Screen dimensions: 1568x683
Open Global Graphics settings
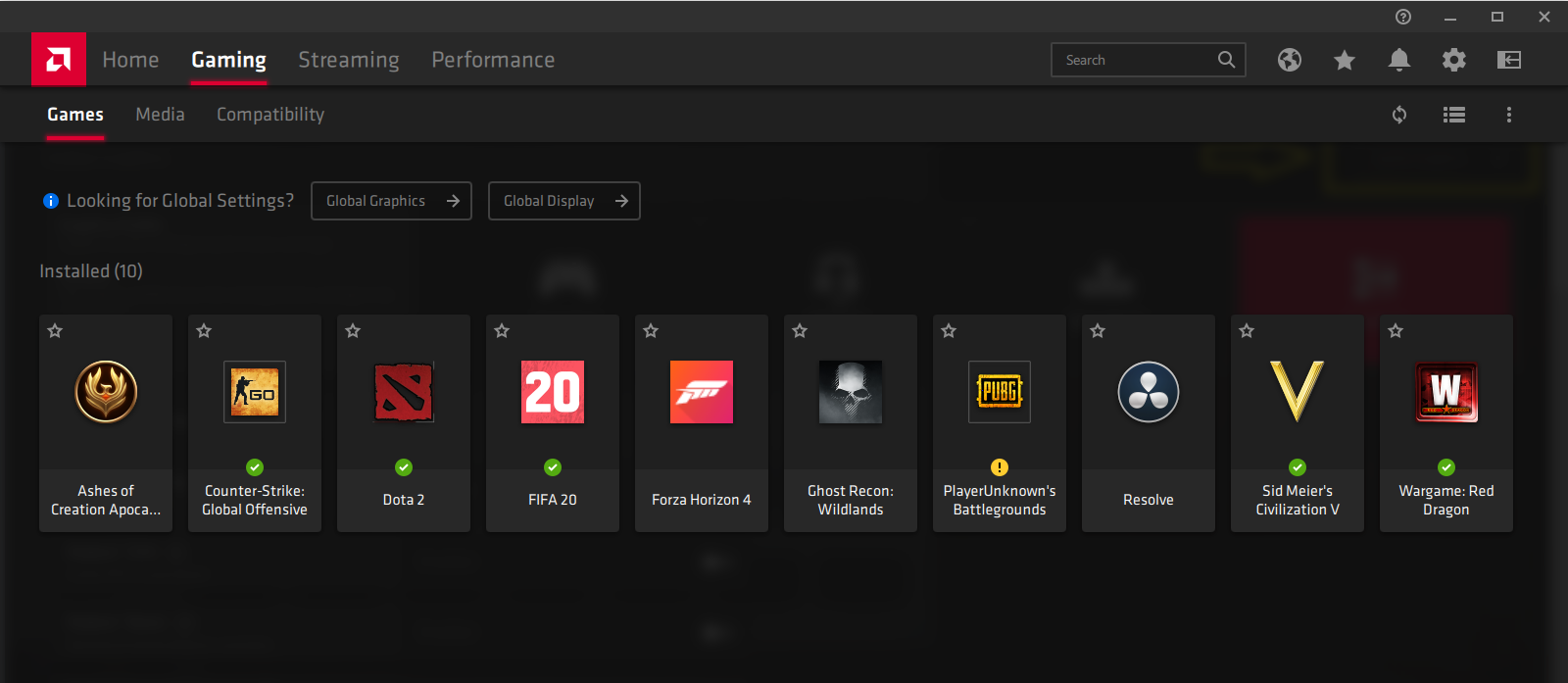[391, 201]
